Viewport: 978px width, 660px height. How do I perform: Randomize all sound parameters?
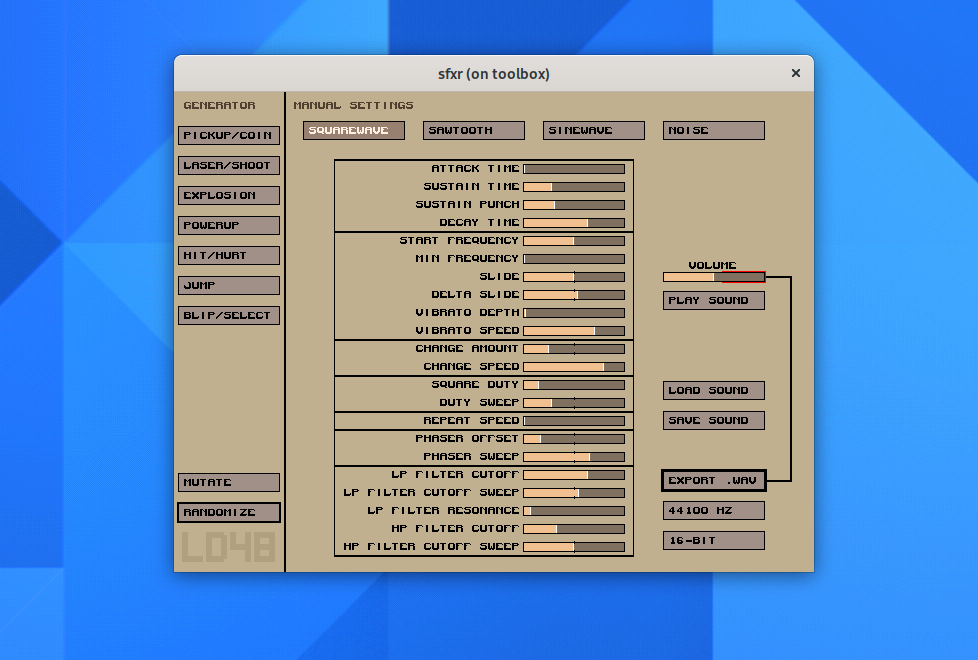click(x=229, y=513)
